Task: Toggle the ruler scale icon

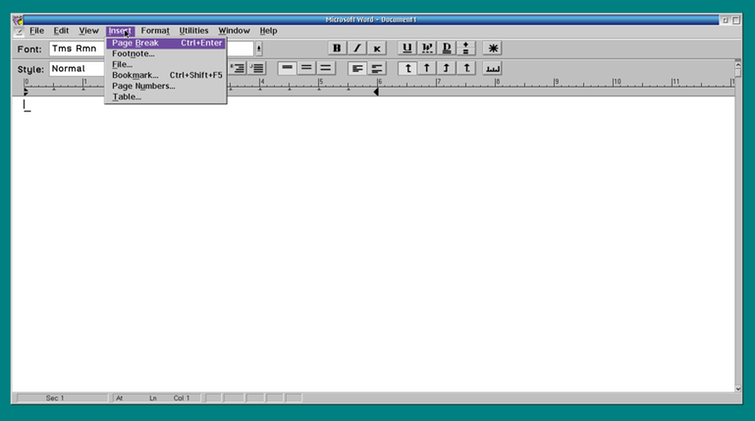Action: [x=493, y=68]
